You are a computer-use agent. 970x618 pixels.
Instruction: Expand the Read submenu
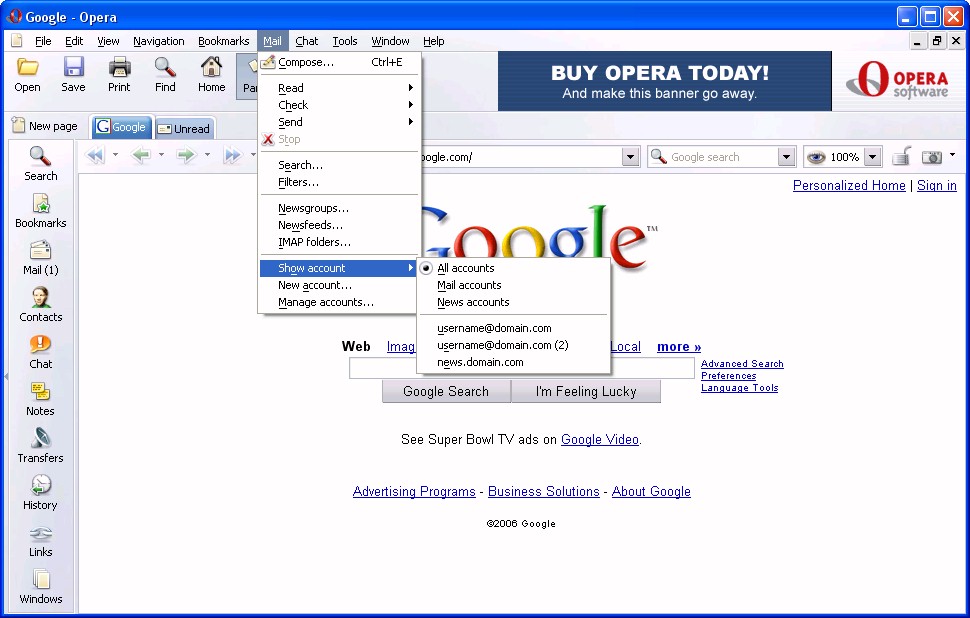pos(338,88)
